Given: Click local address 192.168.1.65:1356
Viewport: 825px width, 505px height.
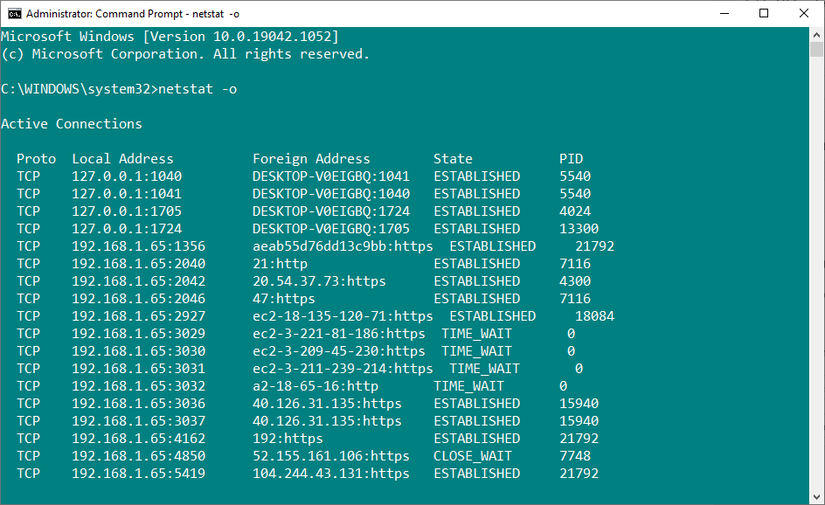Looking at the screenshot, I should click(138, 246).
